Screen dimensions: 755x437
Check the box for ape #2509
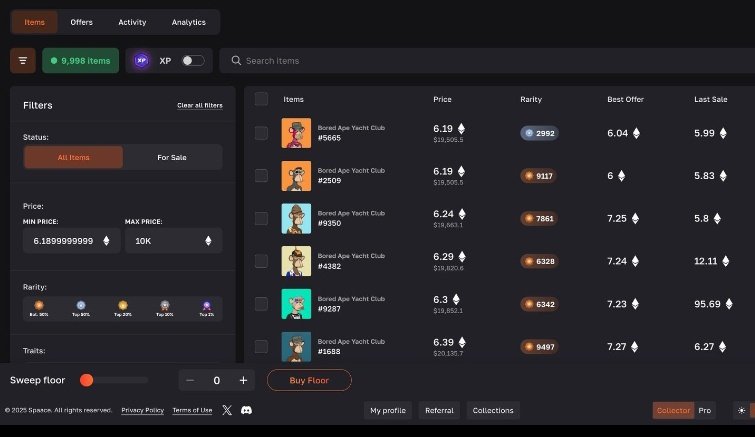click(261, 176)
